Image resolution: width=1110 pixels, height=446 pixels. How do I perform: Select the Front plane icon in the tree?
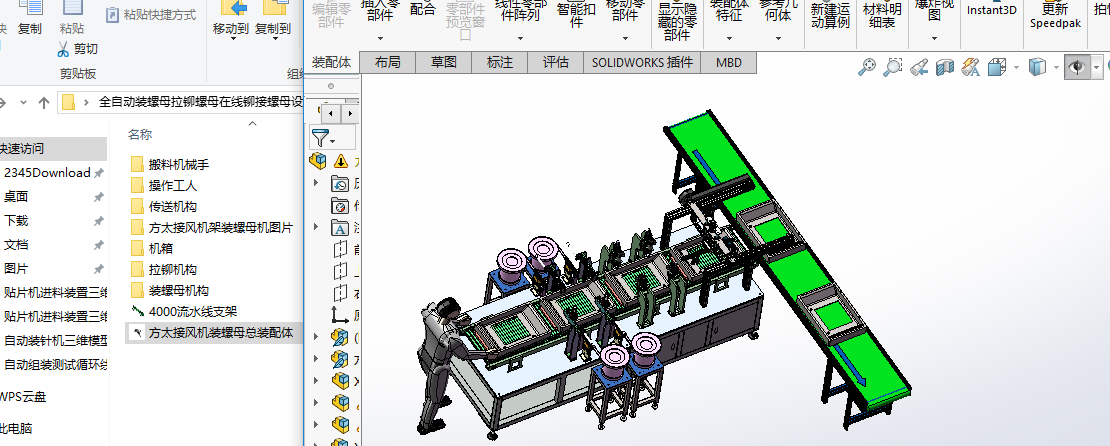tap(341, 249)
